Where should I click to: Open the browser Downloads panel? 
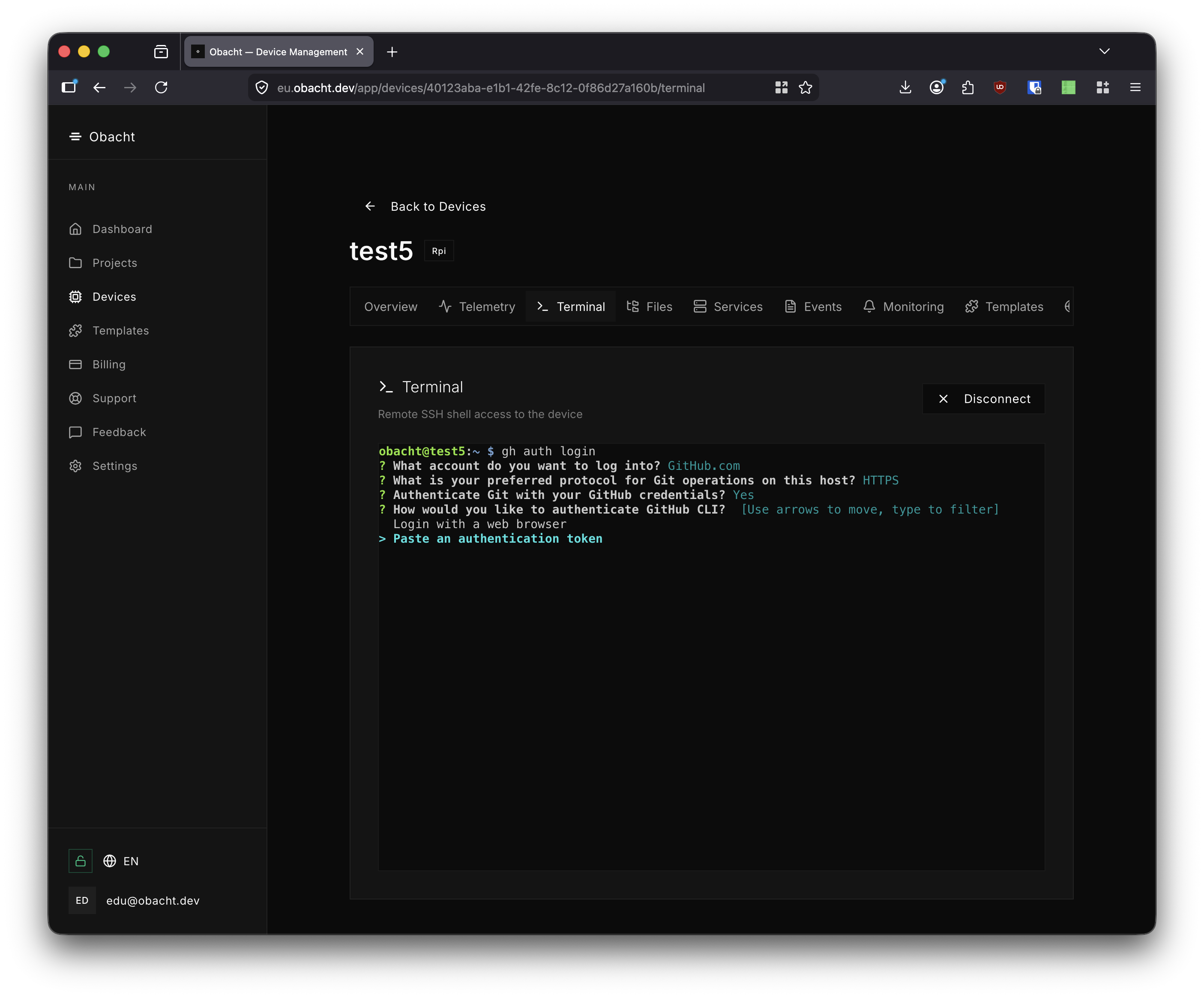pyautogui.click(x=905, y=87)
